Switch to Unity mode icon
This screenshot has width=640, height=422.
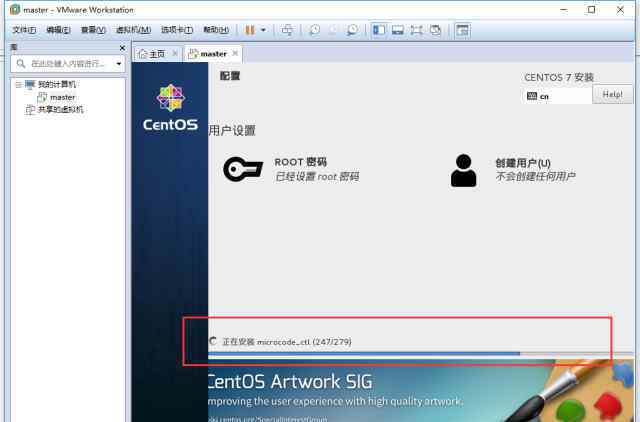click(x=436, y=30)
